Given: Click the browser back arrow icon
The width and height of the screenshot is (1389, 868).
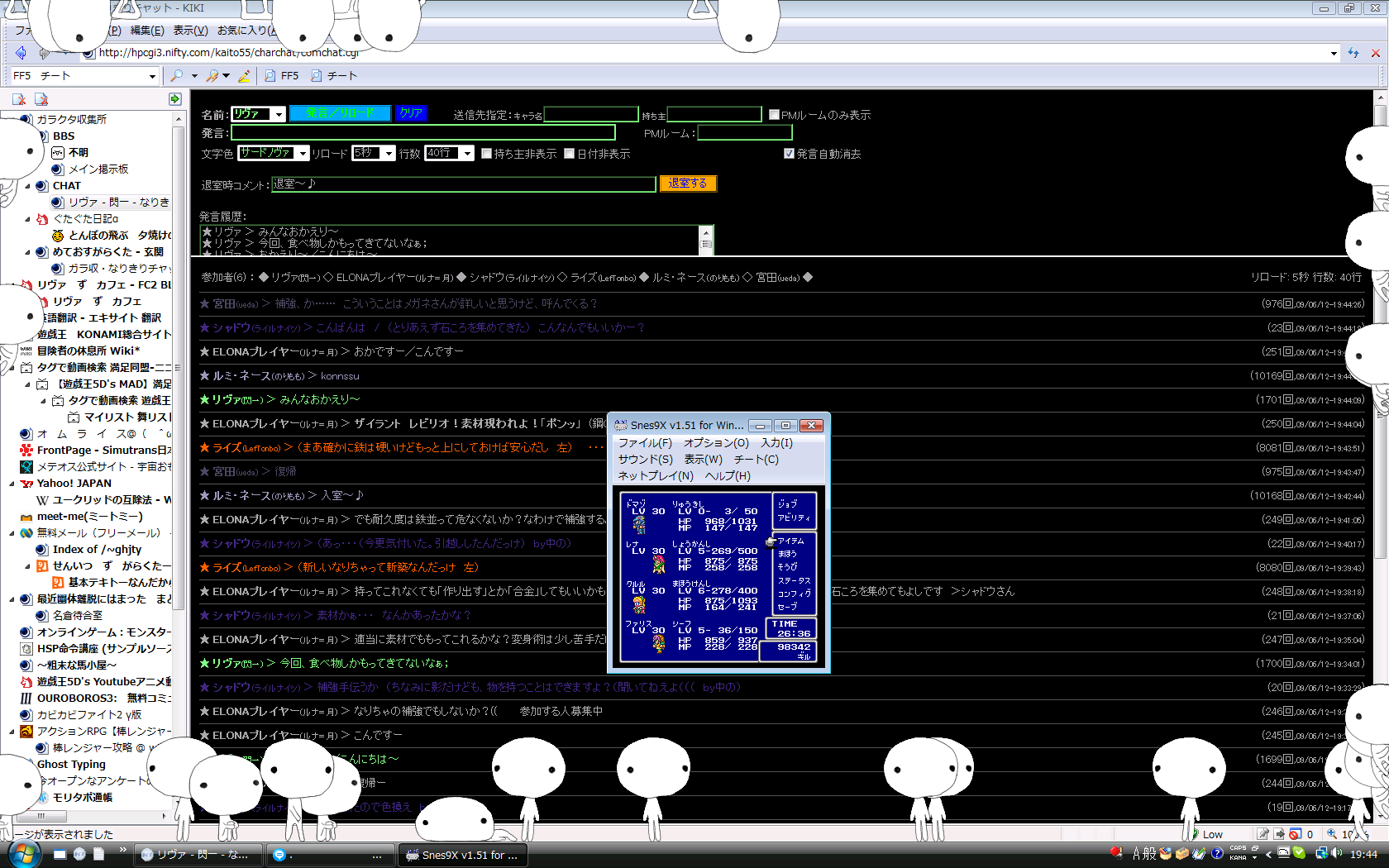Looking at the screenshot, I should click(x=21, y=53).
